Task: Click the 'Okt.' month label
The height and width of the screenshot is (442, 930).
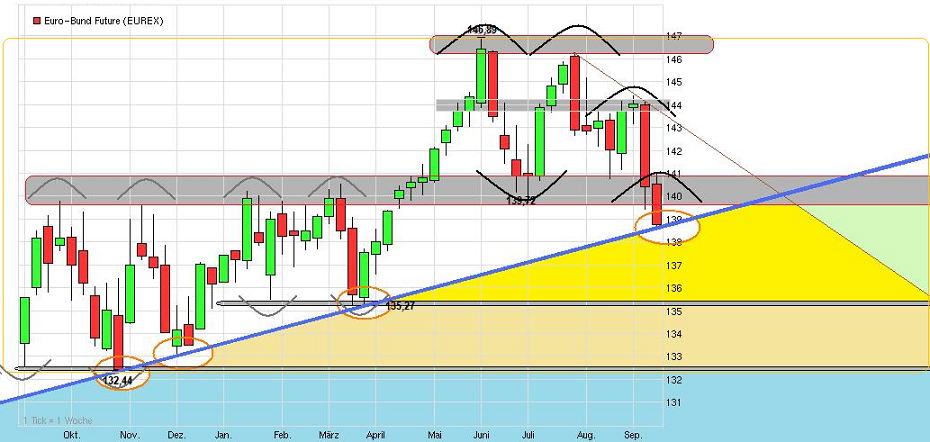Action: click(72, 435)
